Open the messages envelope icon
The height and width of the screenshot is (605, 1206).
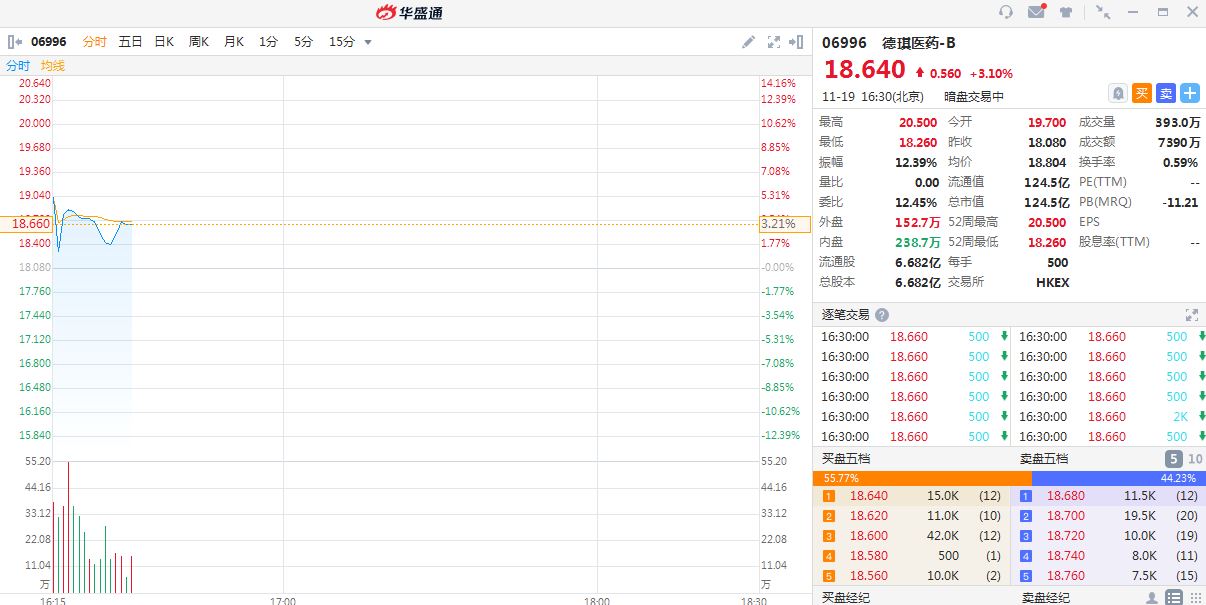[x=1036, y=12]
